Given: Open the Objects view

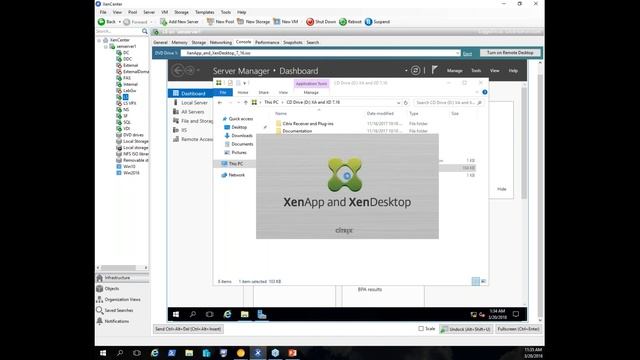Looking at the screenshot, I should (122, 289).
